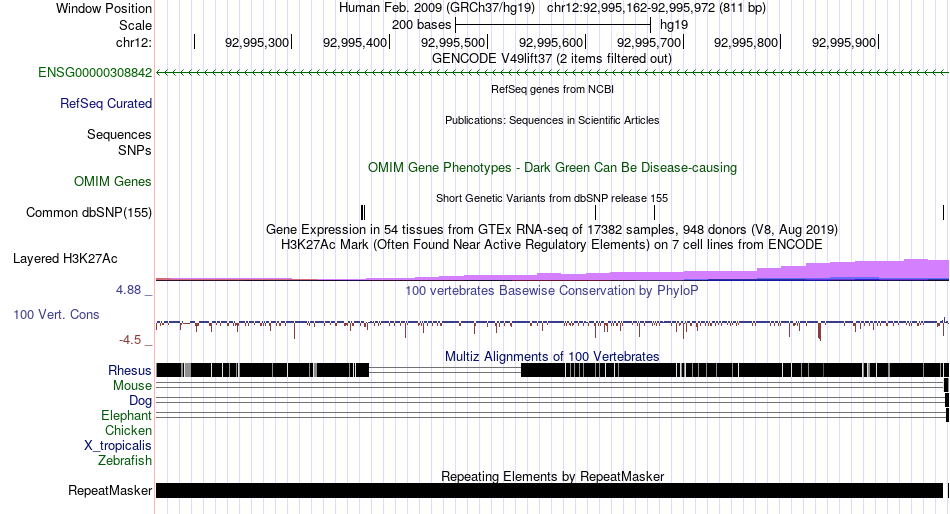Click the RepeatMasker track label
The image size is (950, 514).
point(110,490)
